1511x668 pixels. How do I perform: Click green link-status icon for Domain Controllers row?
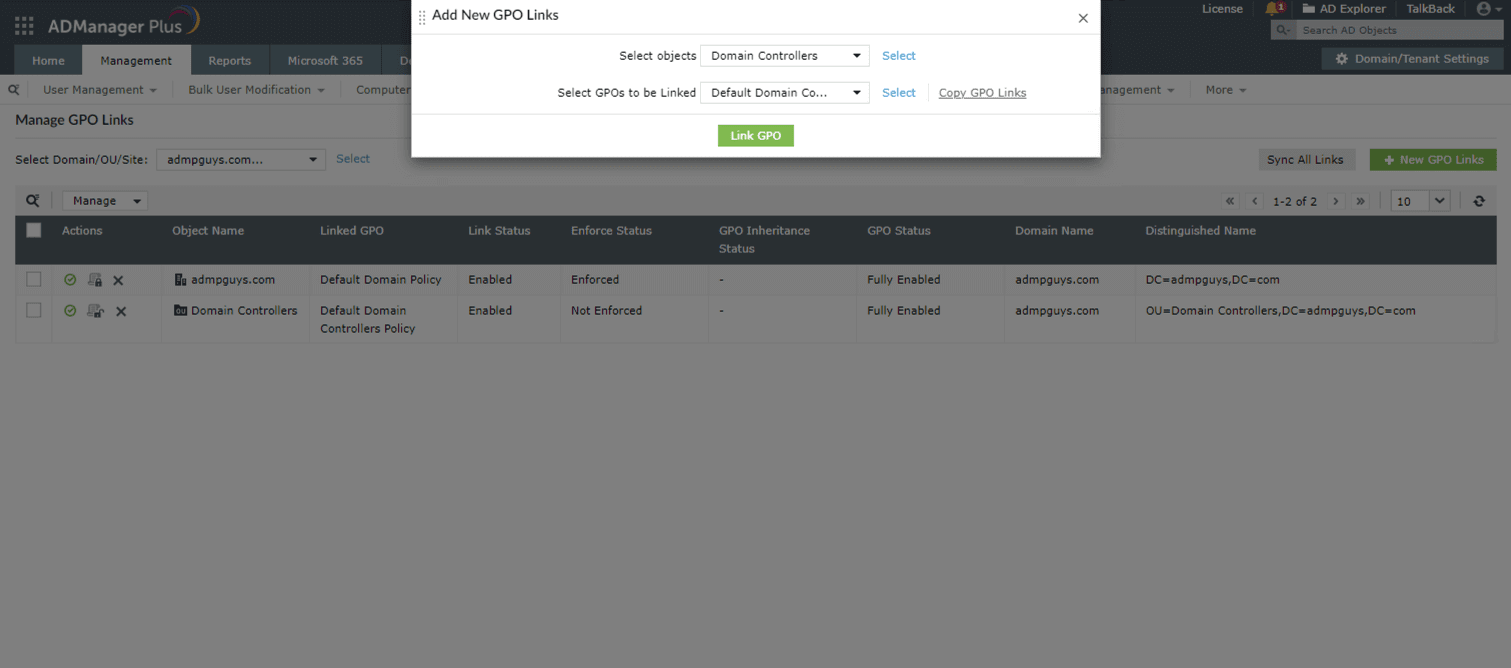(x=70, y=311)
